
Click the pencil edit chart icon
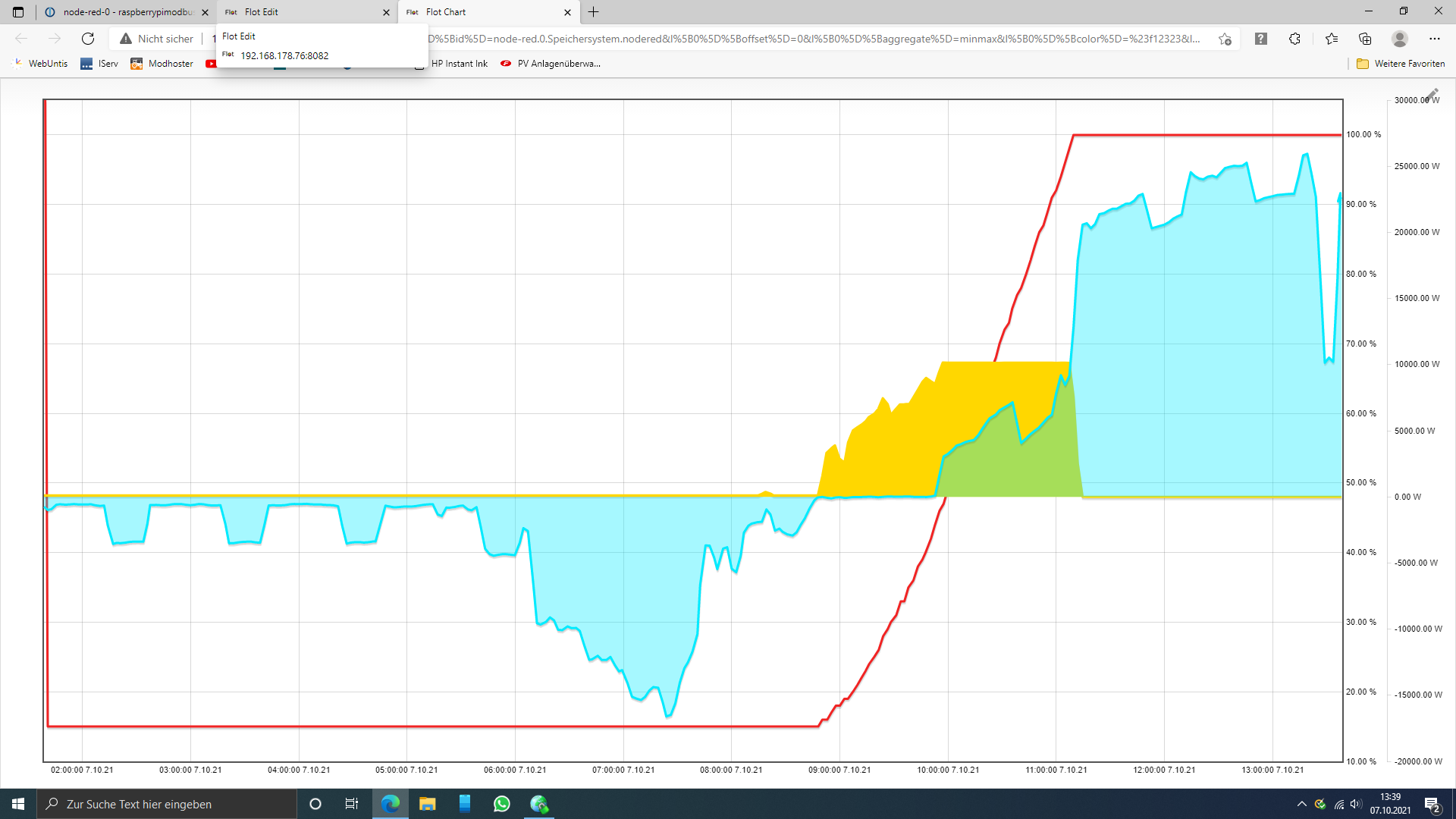pos(1432,94)
